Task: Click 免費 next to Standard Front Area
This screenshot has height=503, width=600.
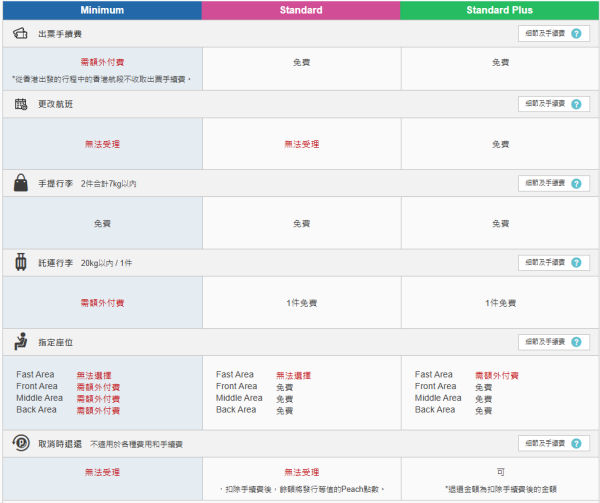Action: pos(284,387)
